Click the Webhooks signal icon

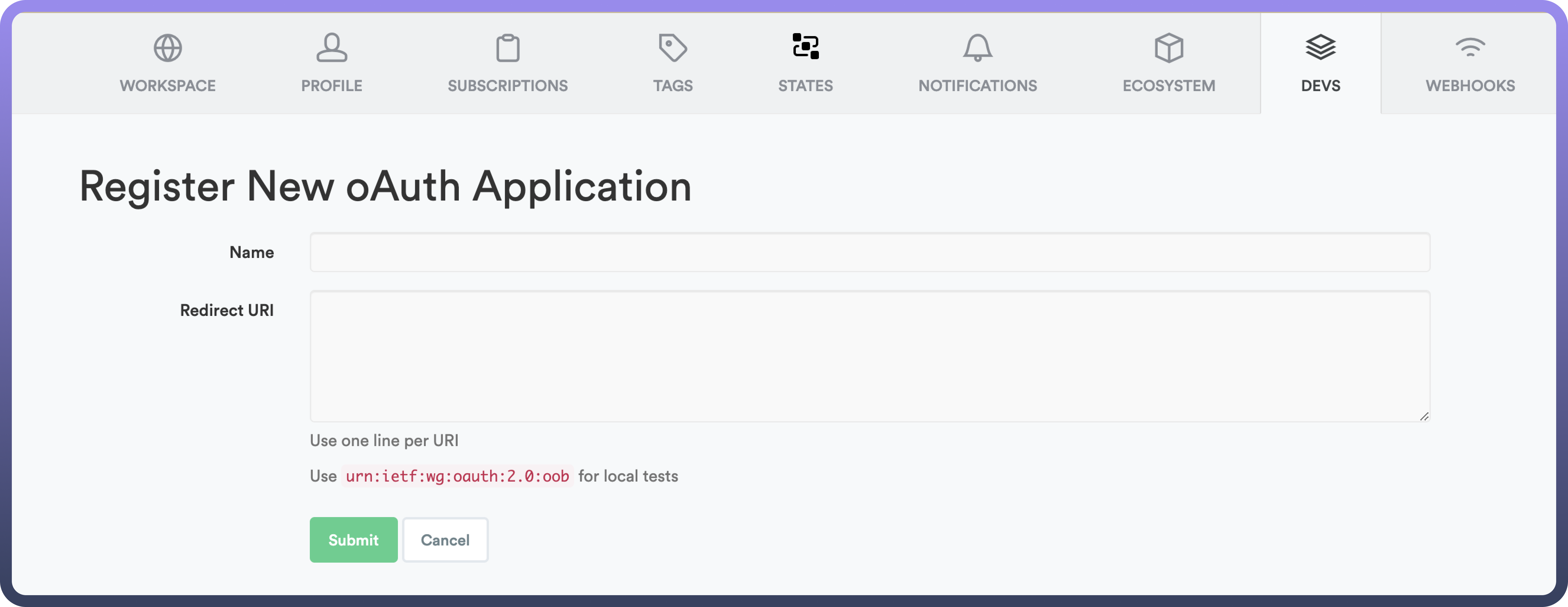coord(1470,47)
